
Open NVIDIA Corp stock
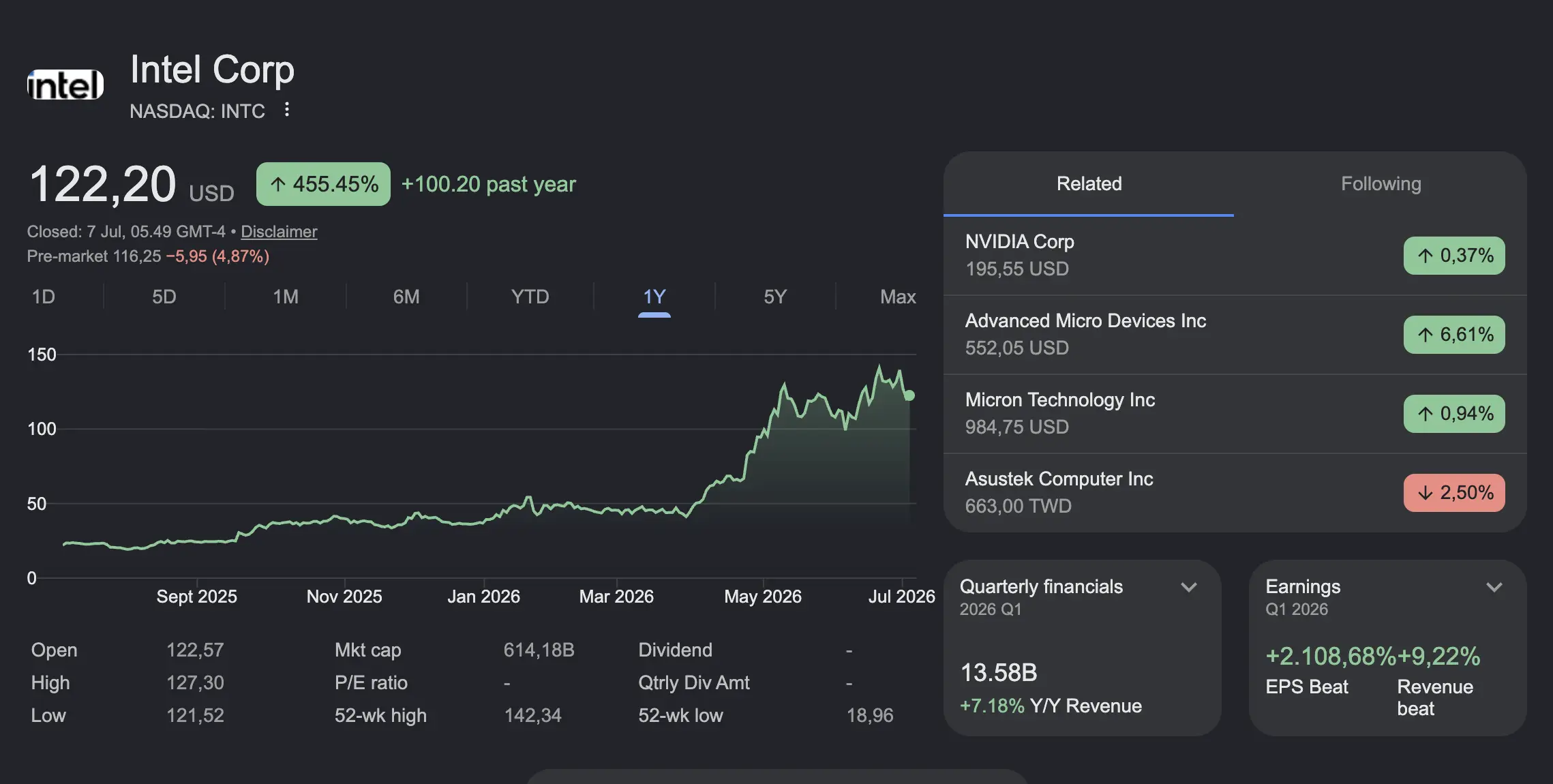point(1235,256)
